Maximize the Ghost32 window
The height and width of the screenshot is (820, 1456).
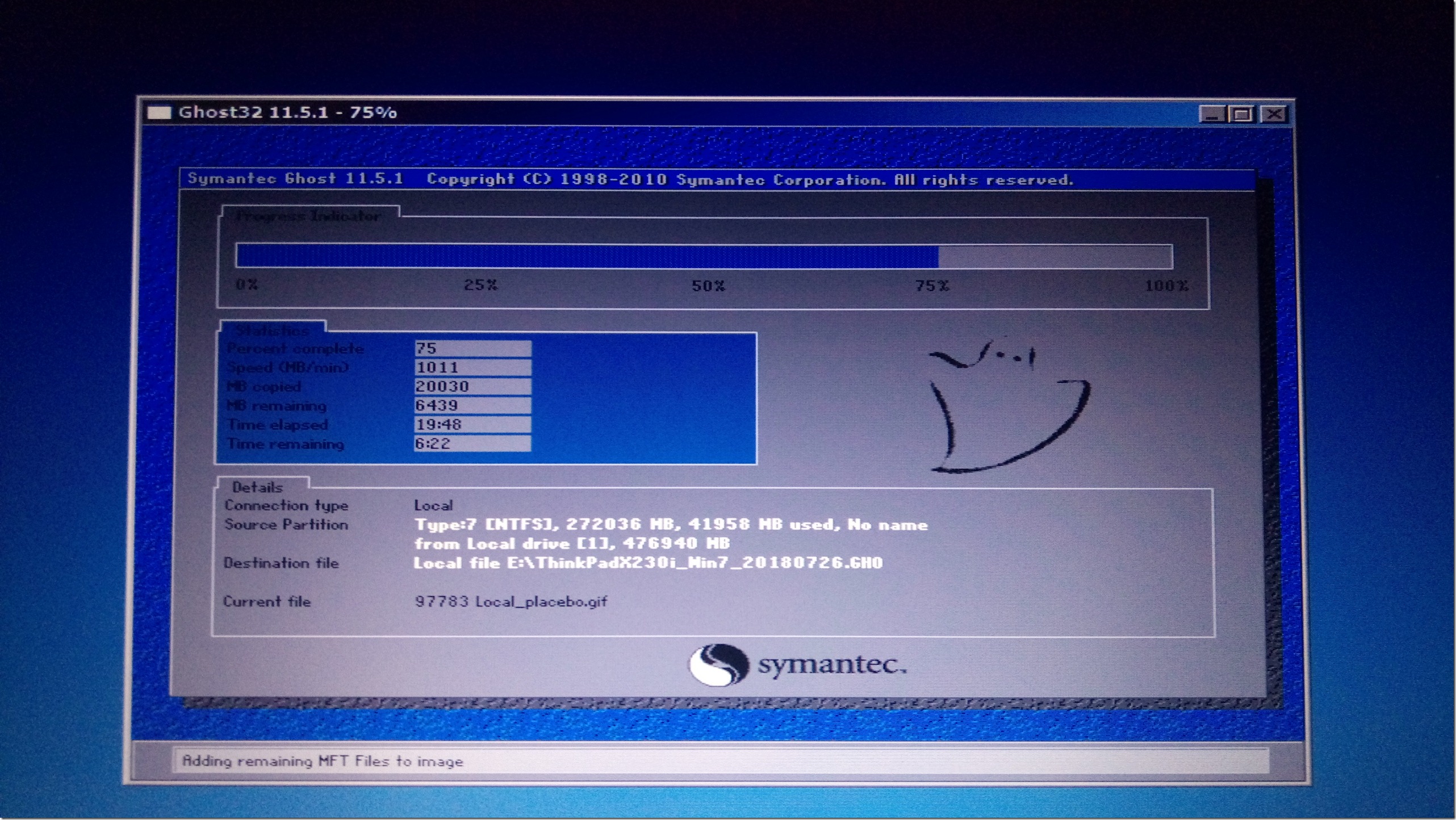click(1242, 115)
